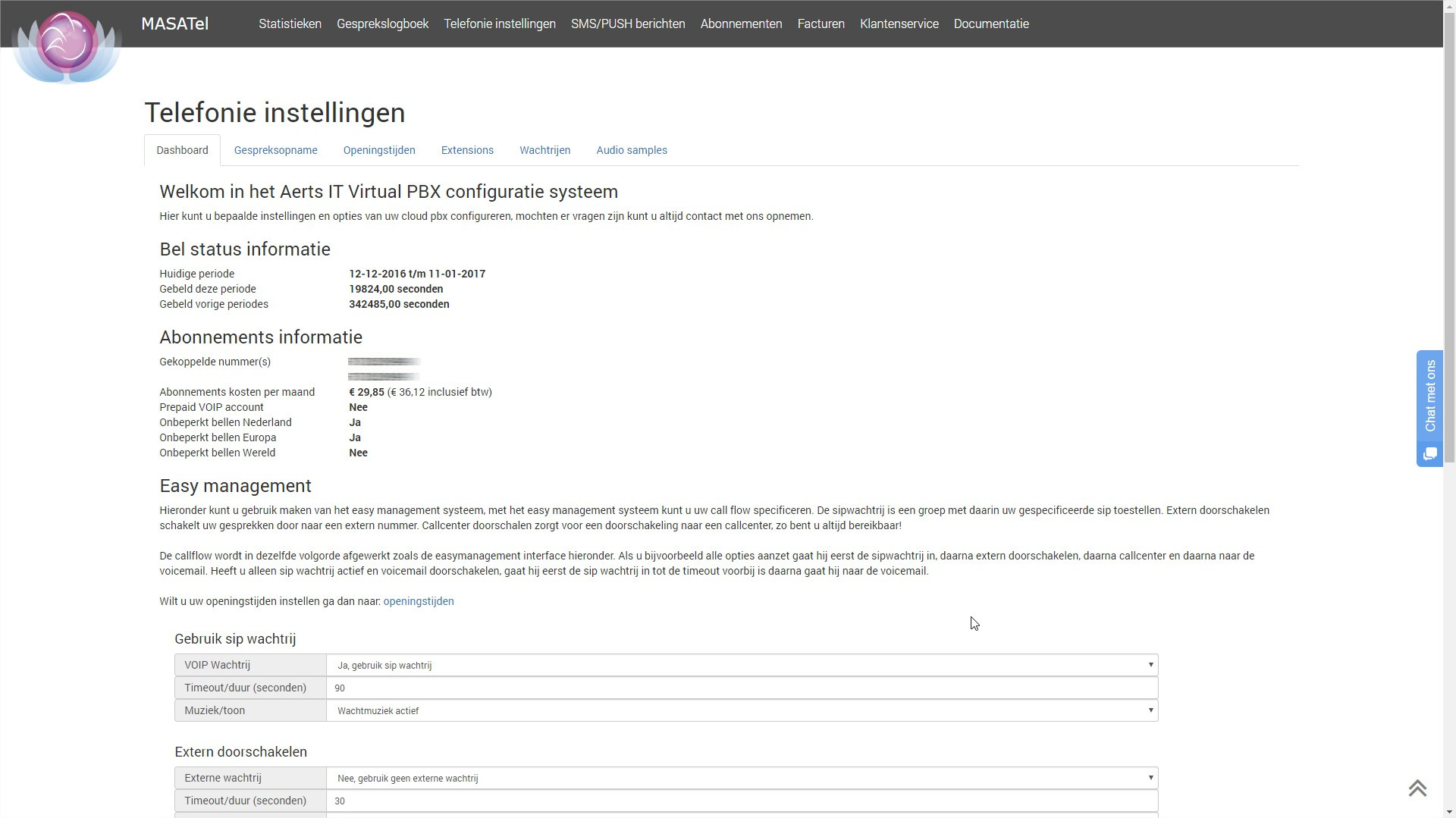
Task: Click the MASATel lotus logo icon
Action: [67, 45]
